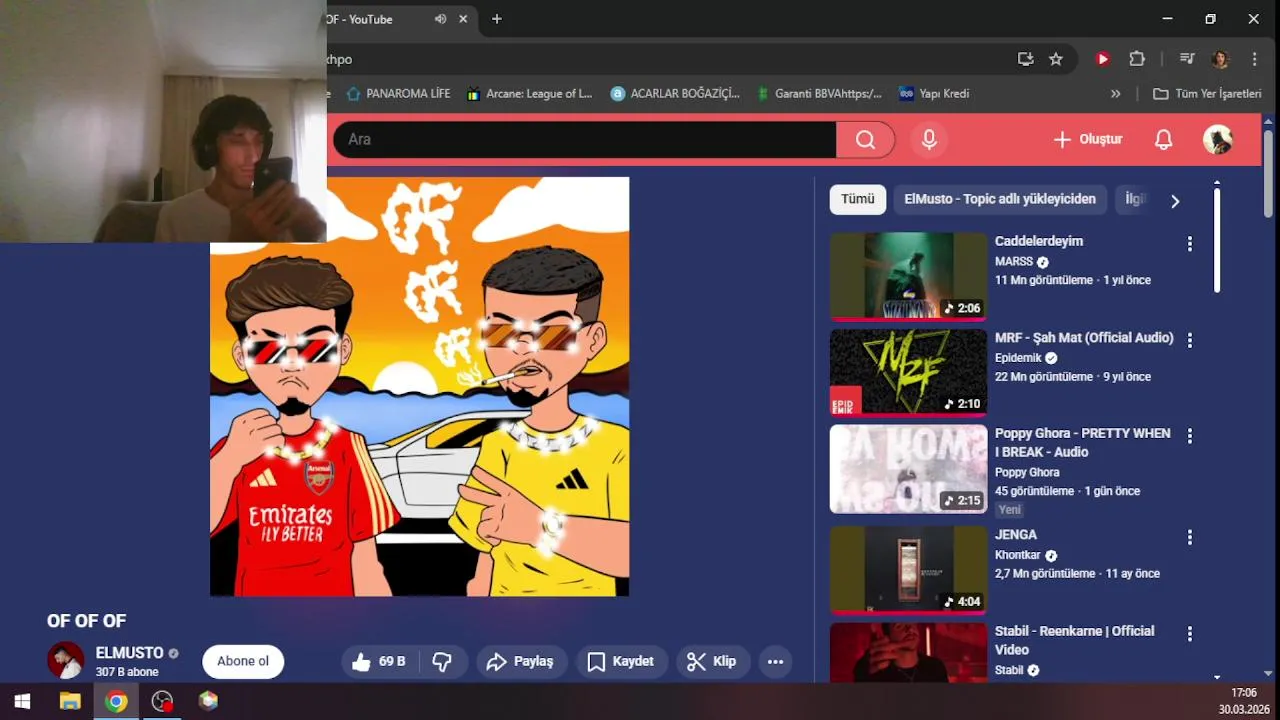Open the media controls icon in the toolbar
The height and width of the screenshot is (720, 1280).
(x=1187, y=59)
